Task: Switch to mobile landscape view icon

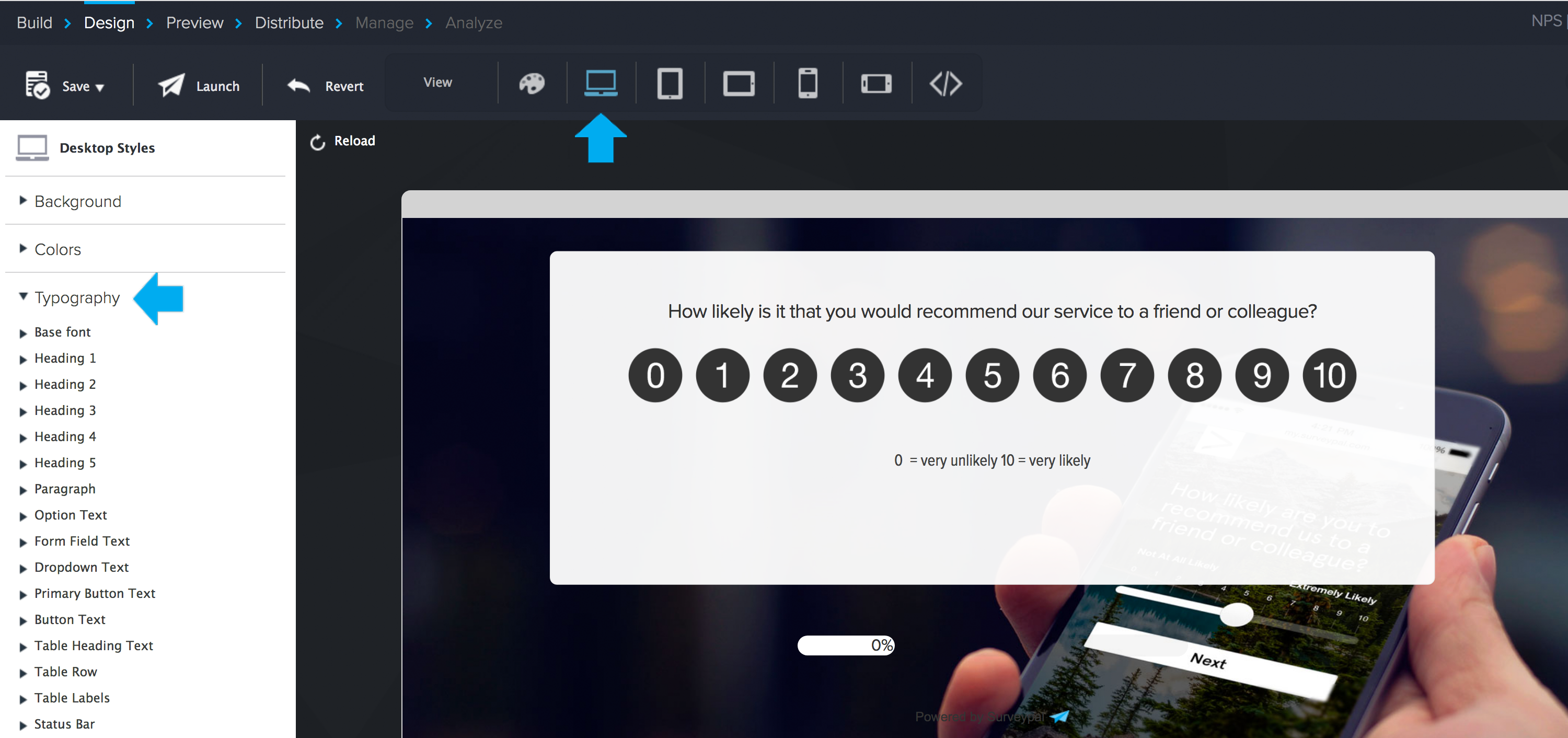Action: click(877, 84)
